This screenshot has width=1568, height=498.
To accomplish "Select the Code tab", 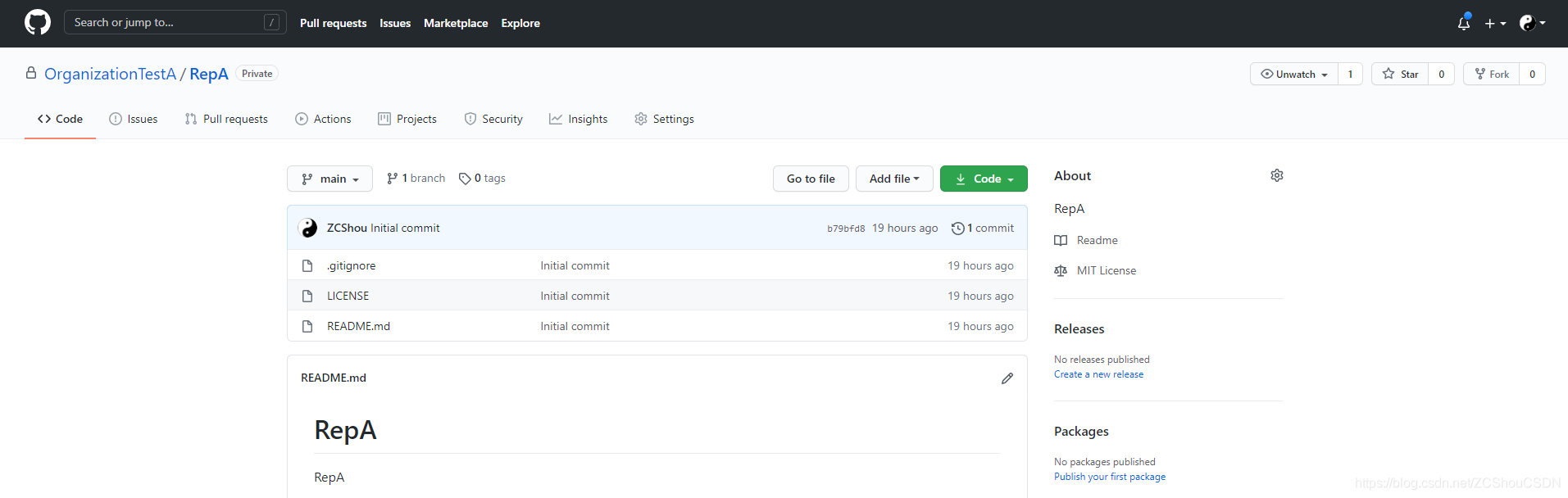I will coord(60,119).
